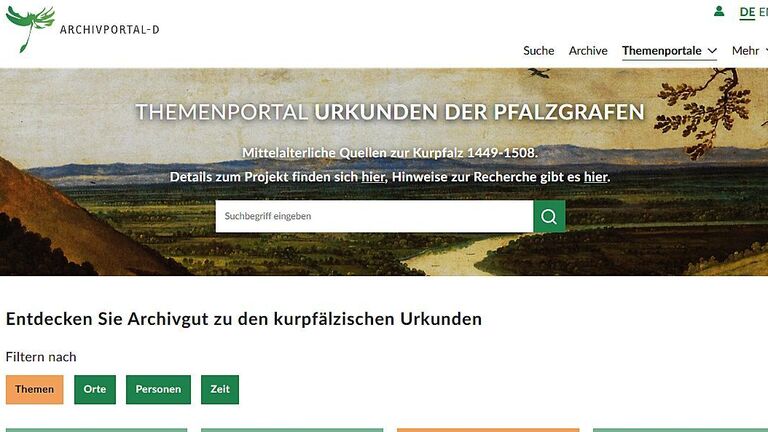Click the 'Themenportal Urkunden der Pfalzgrafen' heading
Image resolution: width=768 pixels, height=432 pixels.
click(390, 112)
